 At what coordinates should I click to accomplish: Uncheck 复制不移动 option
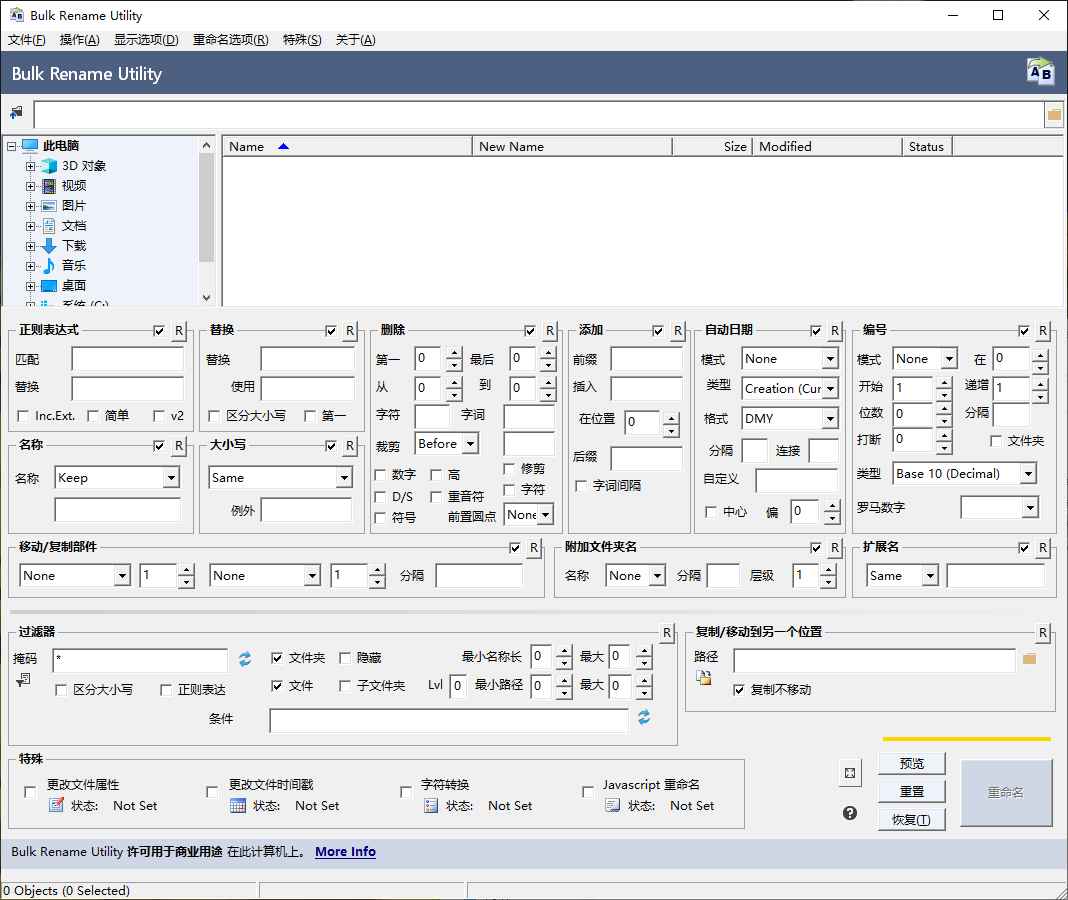pyautogui.click(x=738, y=687)
